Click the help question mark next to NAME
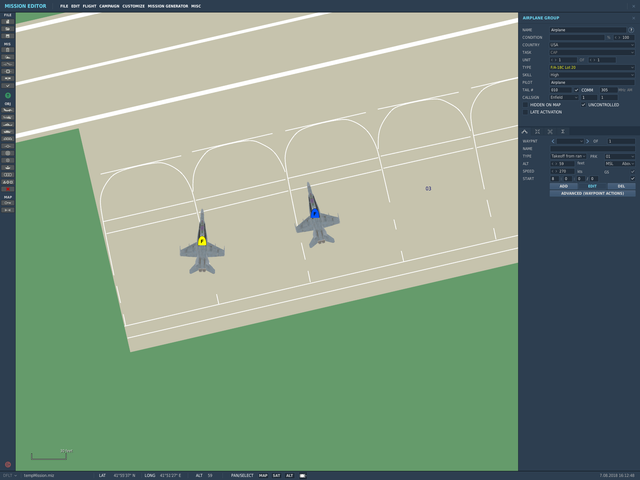640x480 pixels. pos(631,30)
